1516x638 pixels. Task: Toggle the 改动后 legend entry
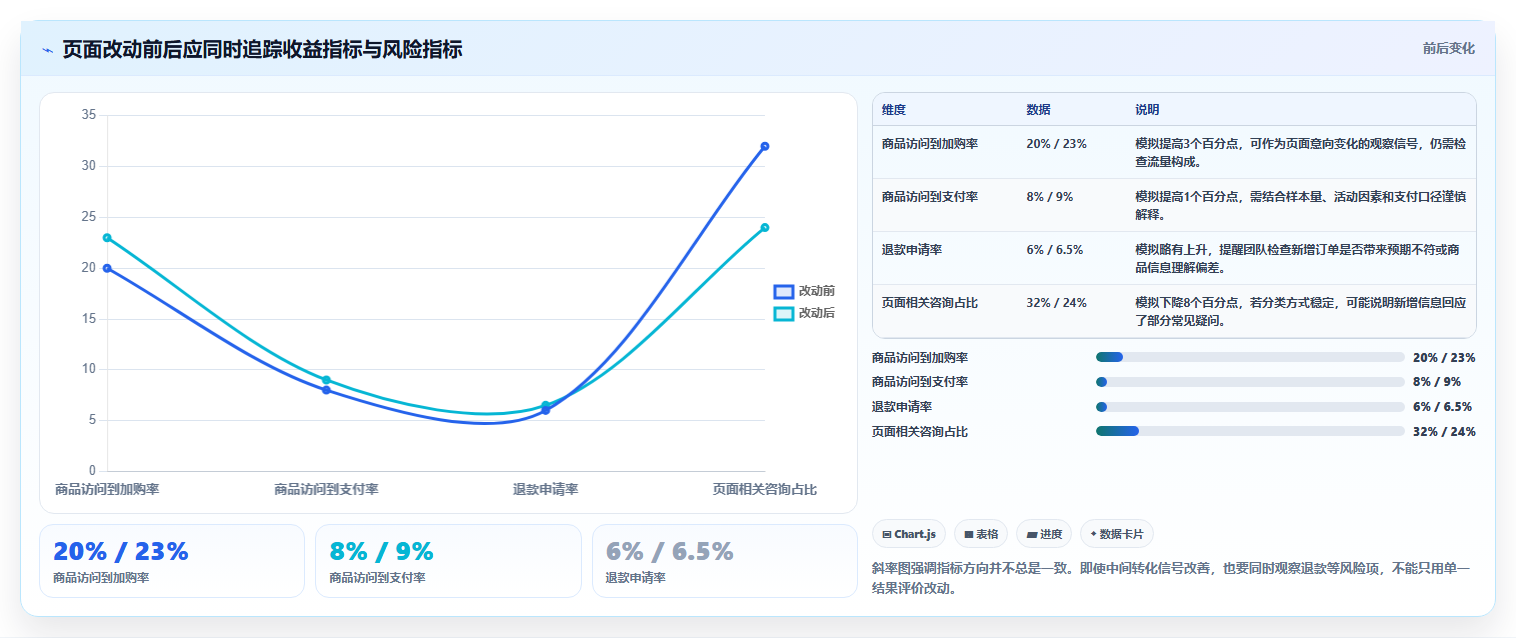[x=804, y=313]
